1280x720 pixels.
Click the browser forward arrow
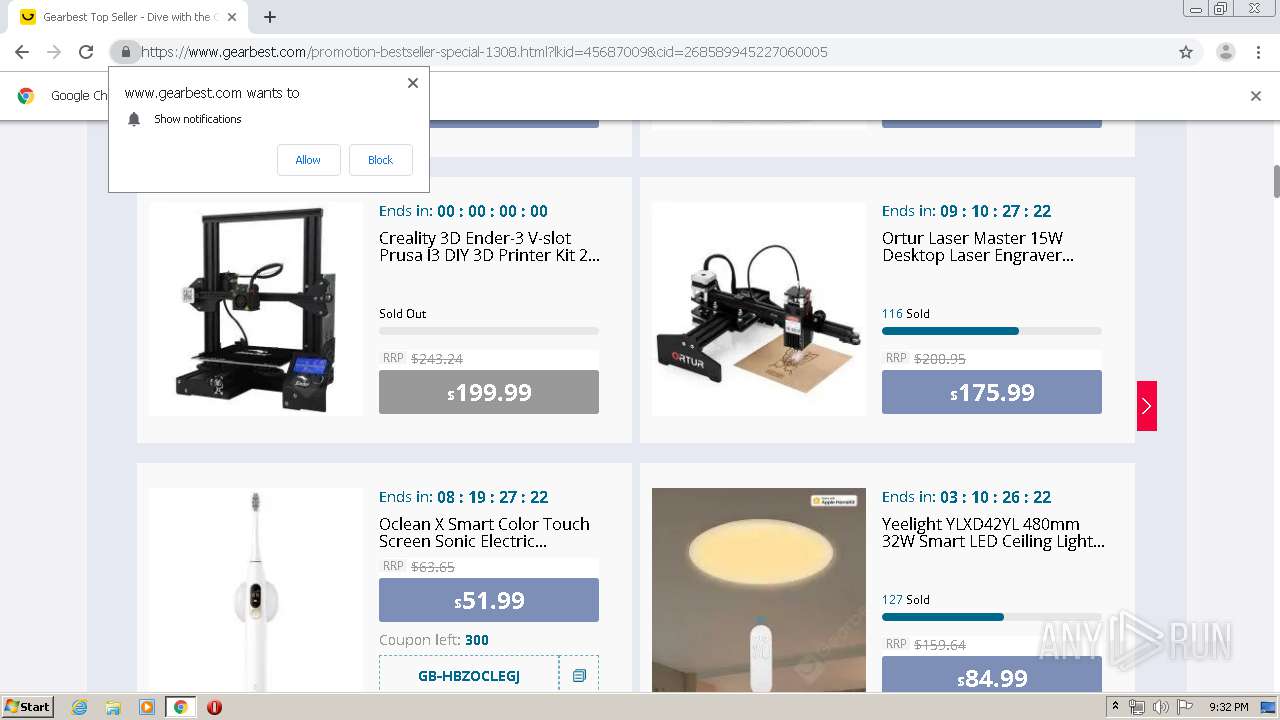point(54,52)
